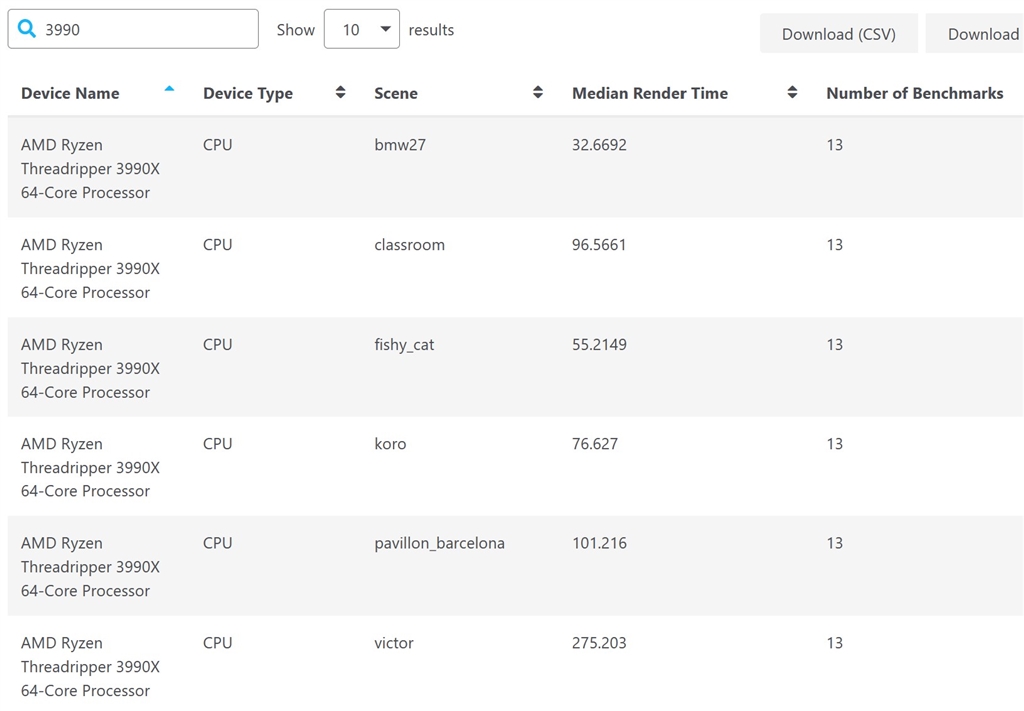Sort by Device Name column header

point(70,93)
